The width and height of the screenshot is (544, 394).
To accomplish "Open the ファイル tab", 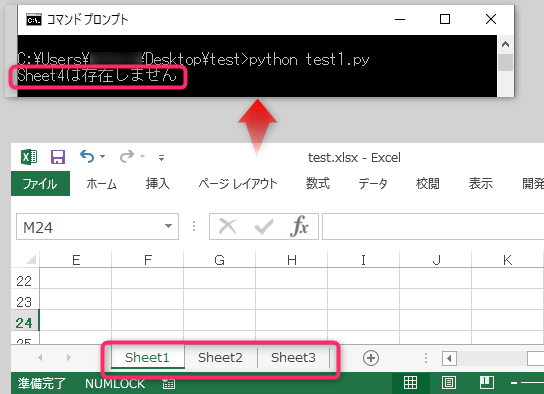I will click(x=40, y=183).
